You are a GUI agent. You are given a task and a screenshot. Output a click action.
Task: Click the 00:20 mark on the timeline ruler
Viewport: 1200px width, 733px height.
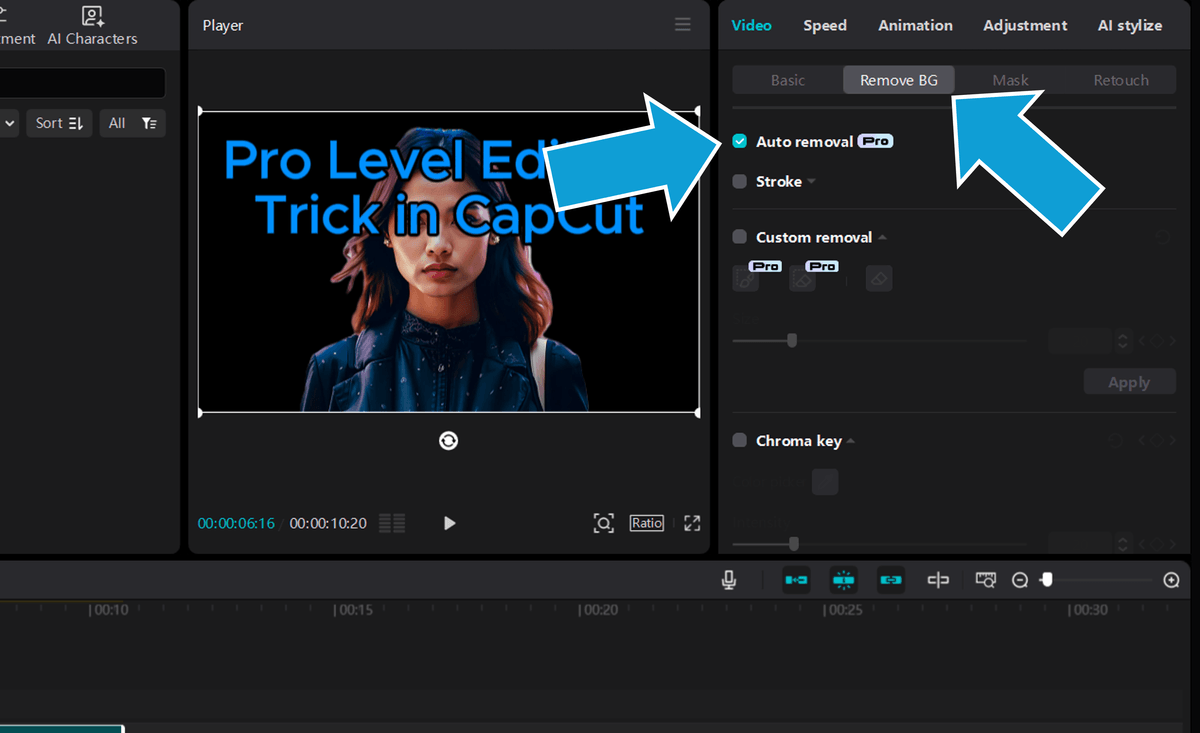[599, 610]
